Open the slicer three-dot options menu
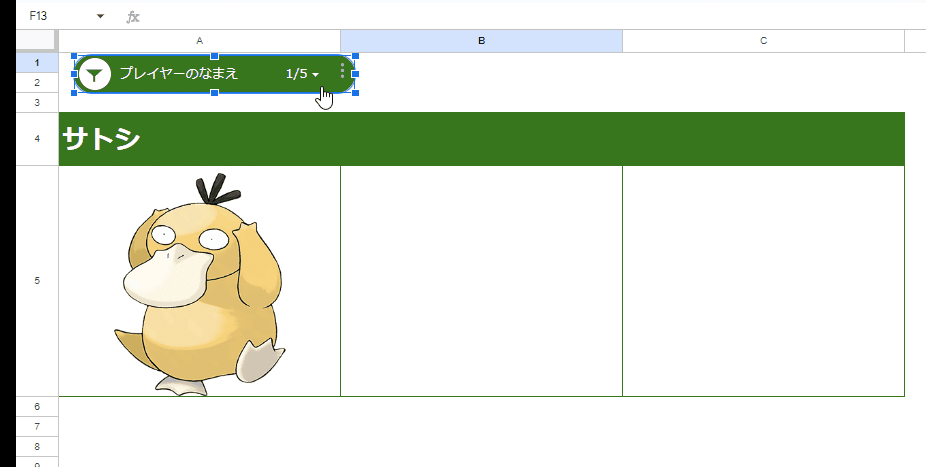 click(x=343, y=72)
